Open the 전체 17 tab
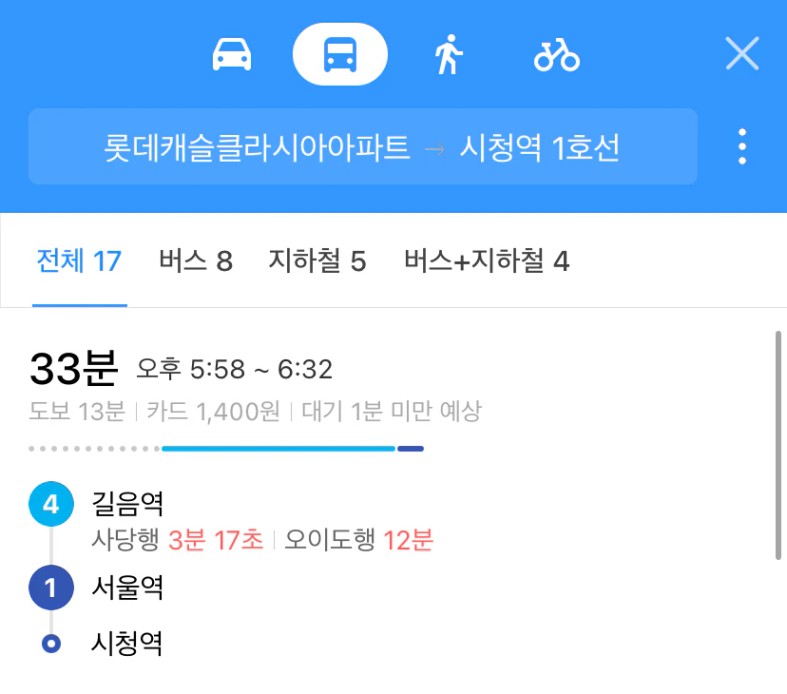This screenshot has height=694, width=787. point(79,261)
